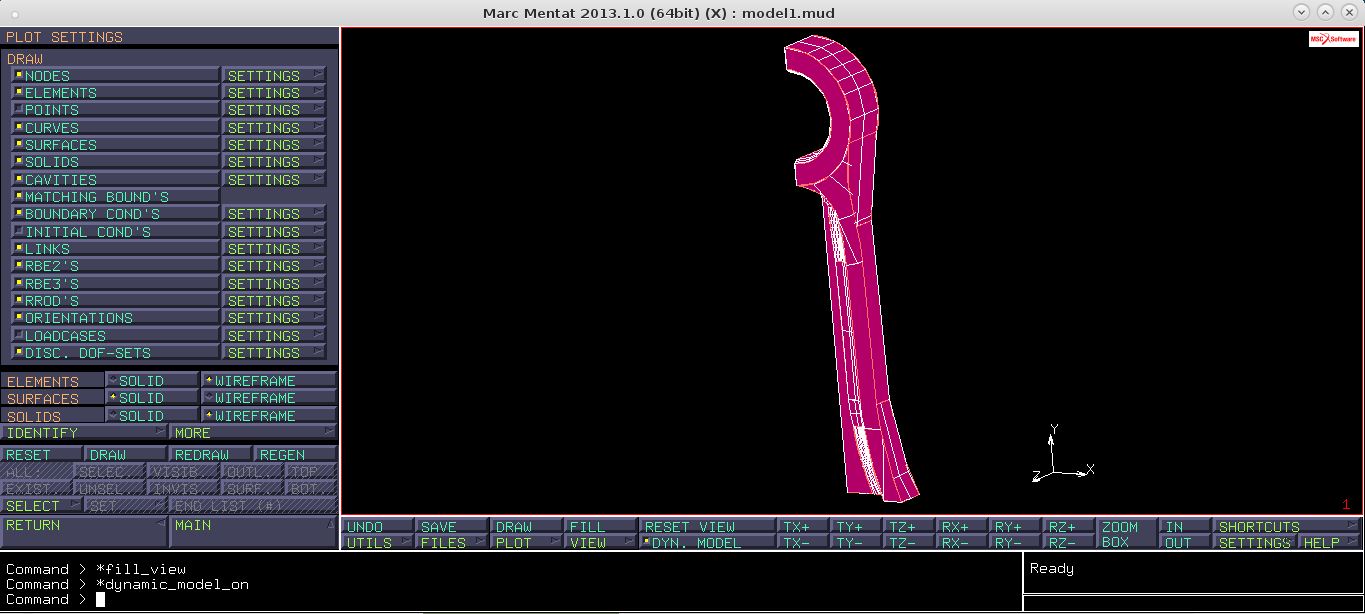The image size is (1365, 614).
Task: Open the UTILS menu
Action: (x=378, y=542)
